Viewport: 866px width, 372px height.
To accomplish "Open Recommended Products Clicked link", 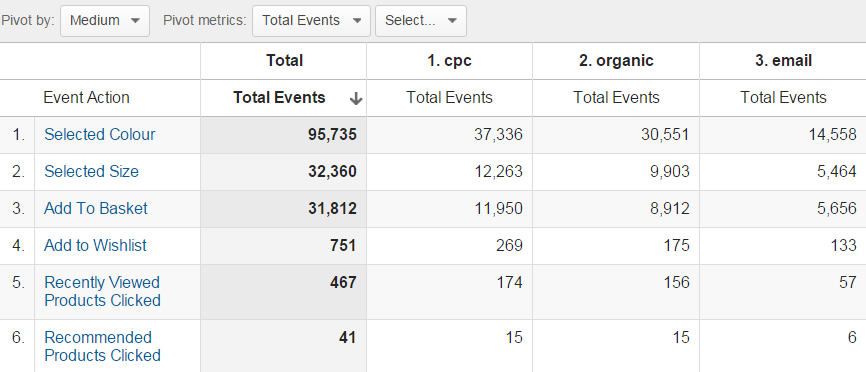I will tap(102, 346).
